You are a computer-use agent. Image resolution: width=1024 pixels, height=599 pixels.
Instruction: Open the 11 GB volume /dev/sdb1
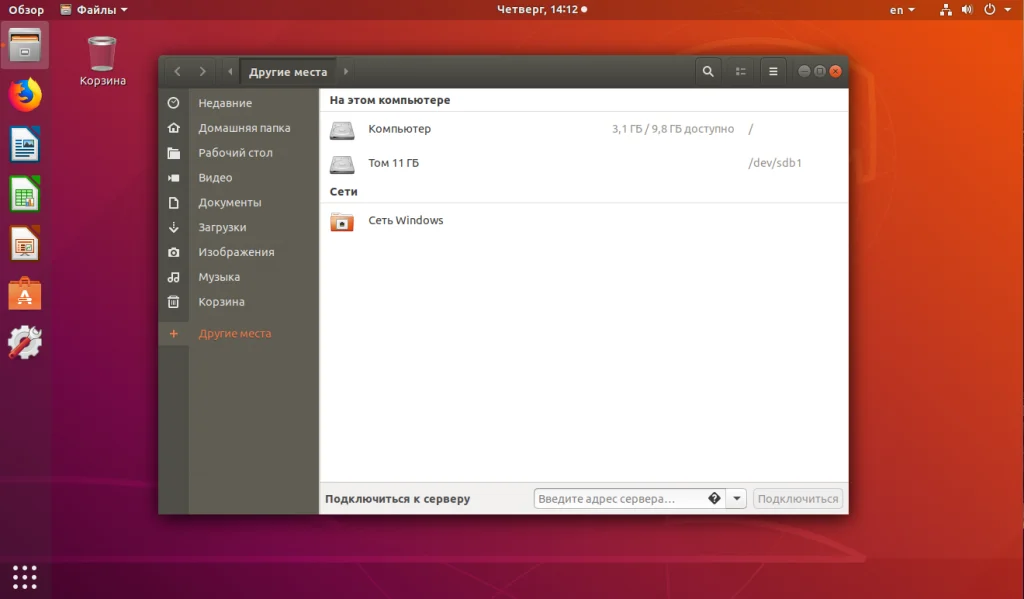click(584, 163)
